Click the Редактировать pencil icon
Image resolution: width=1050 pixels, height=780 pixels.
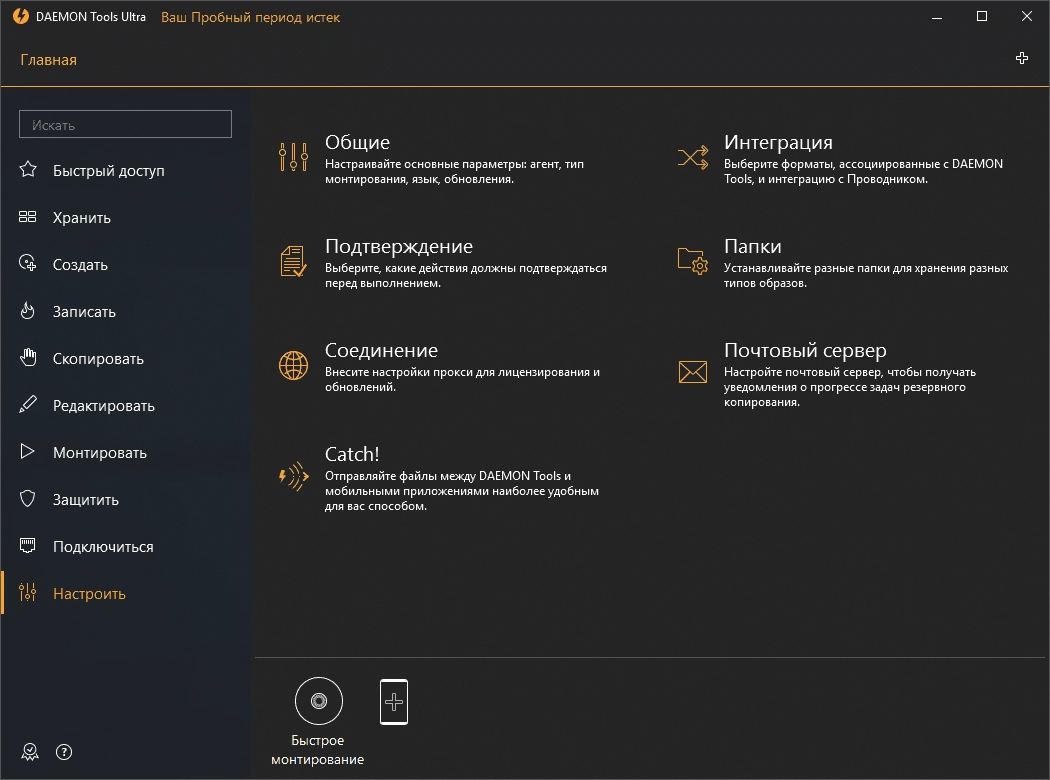[28, 404]
